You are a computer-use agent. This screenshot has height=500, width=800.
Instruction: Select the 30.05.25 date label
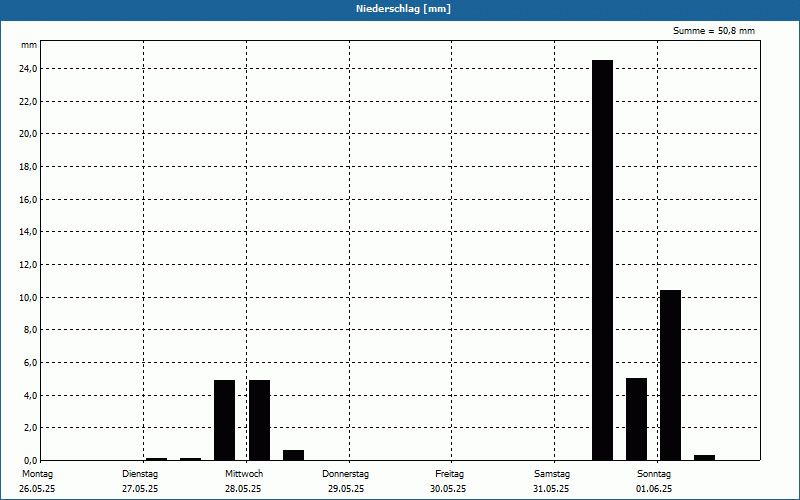(448, 489)
